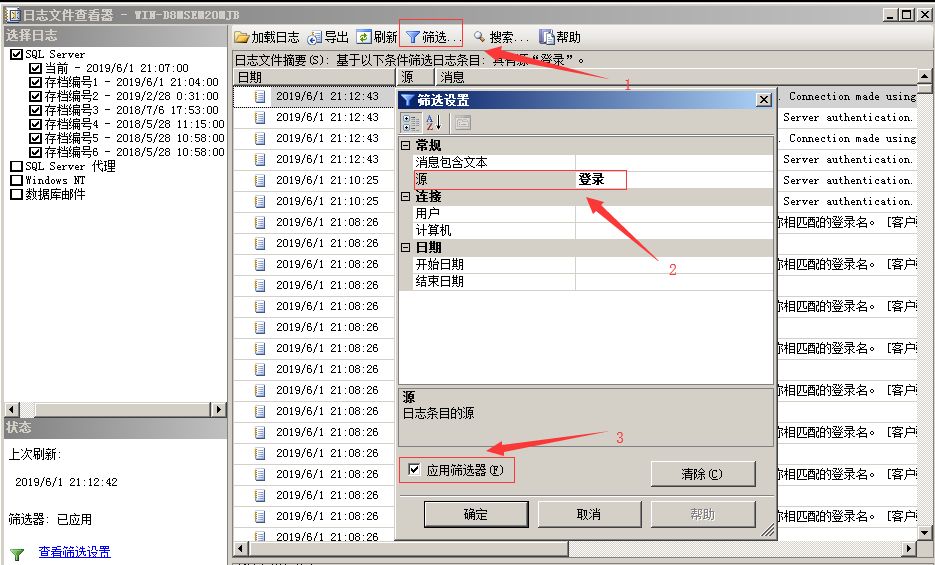Uncheck the 应用筛选器 checkbox
Screen dimensions: 935x565
click(x=414, y=470)
